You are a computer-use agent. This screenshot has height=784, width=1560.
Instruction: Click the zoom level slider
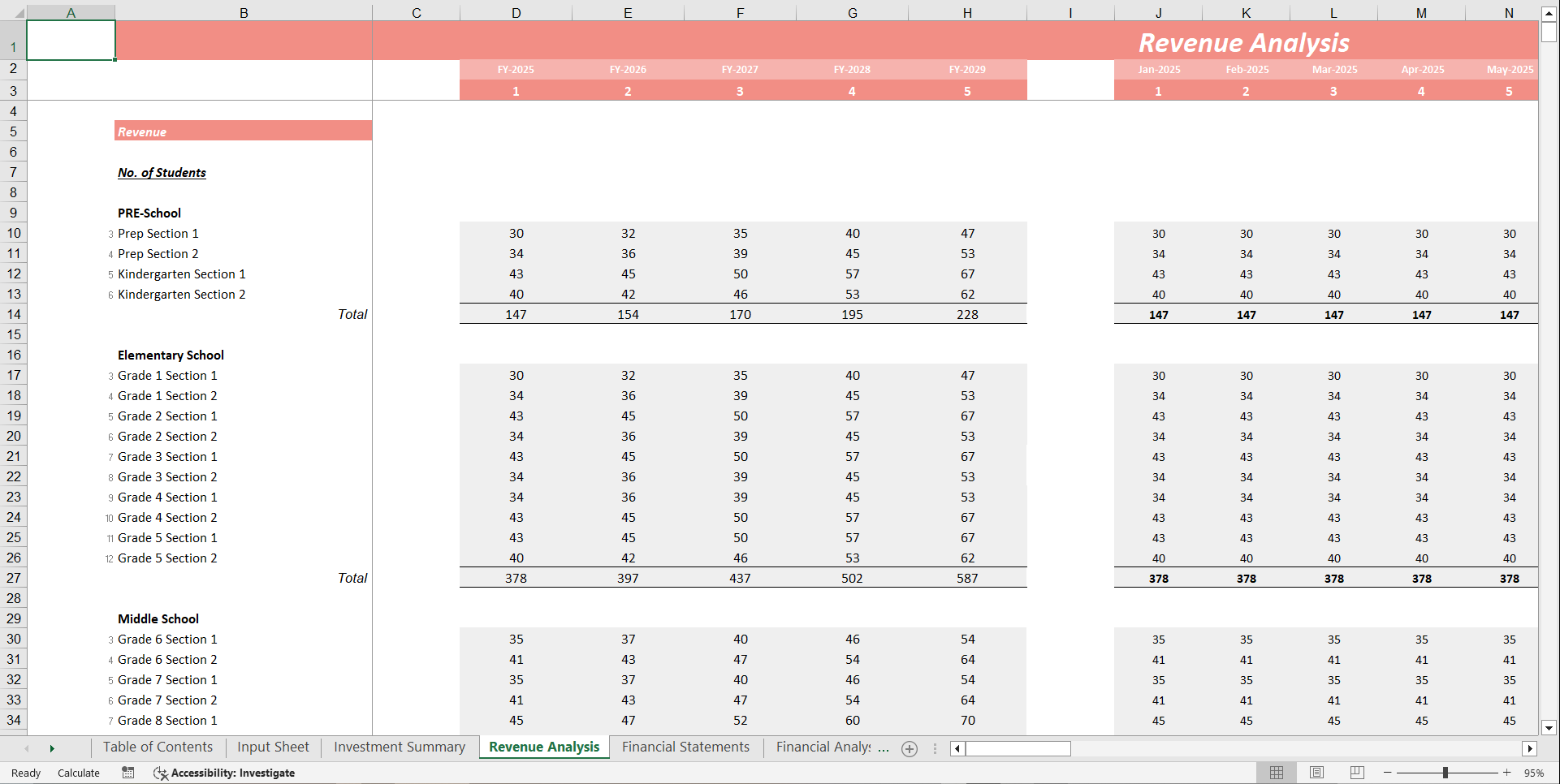[x=1447, y=773]
